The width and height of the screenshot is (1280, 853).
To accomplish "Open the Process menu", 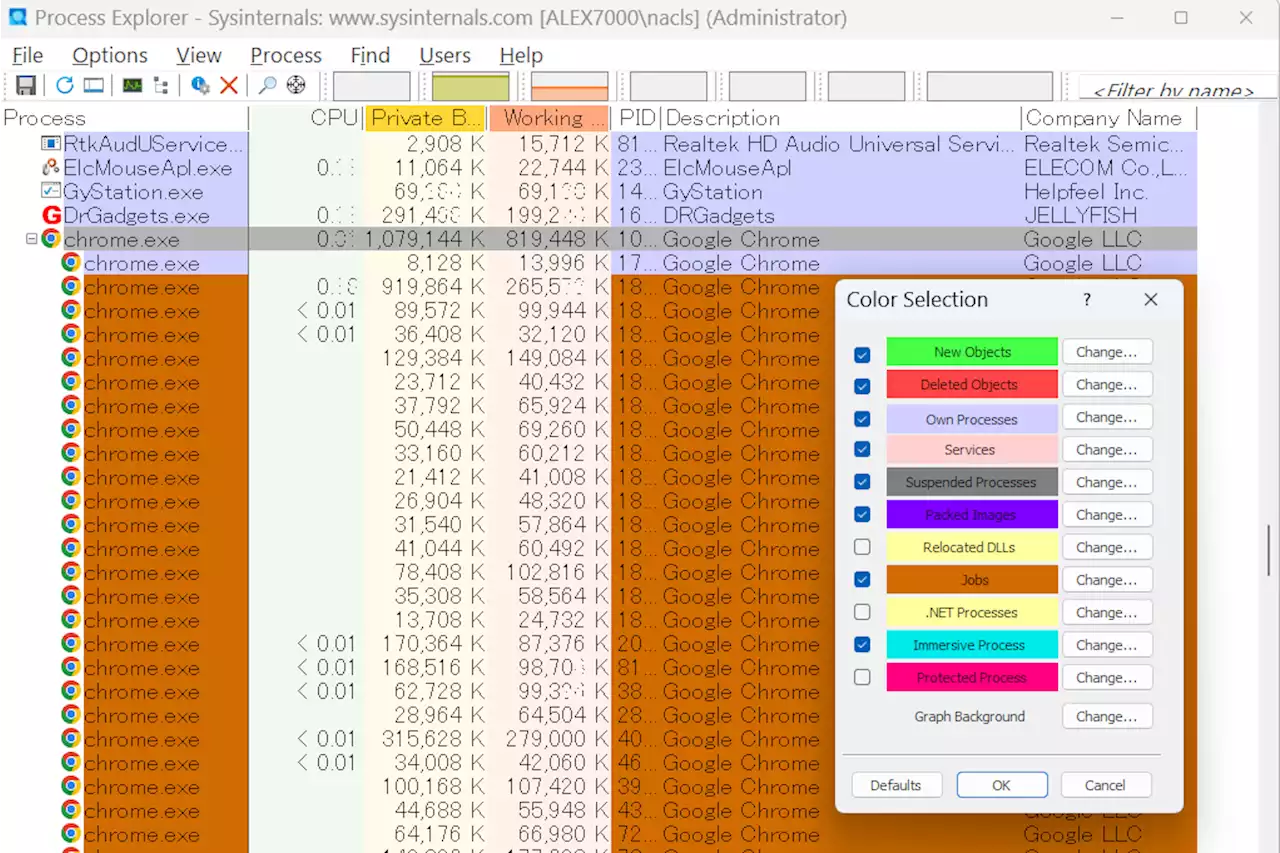I will pos(286,55).
